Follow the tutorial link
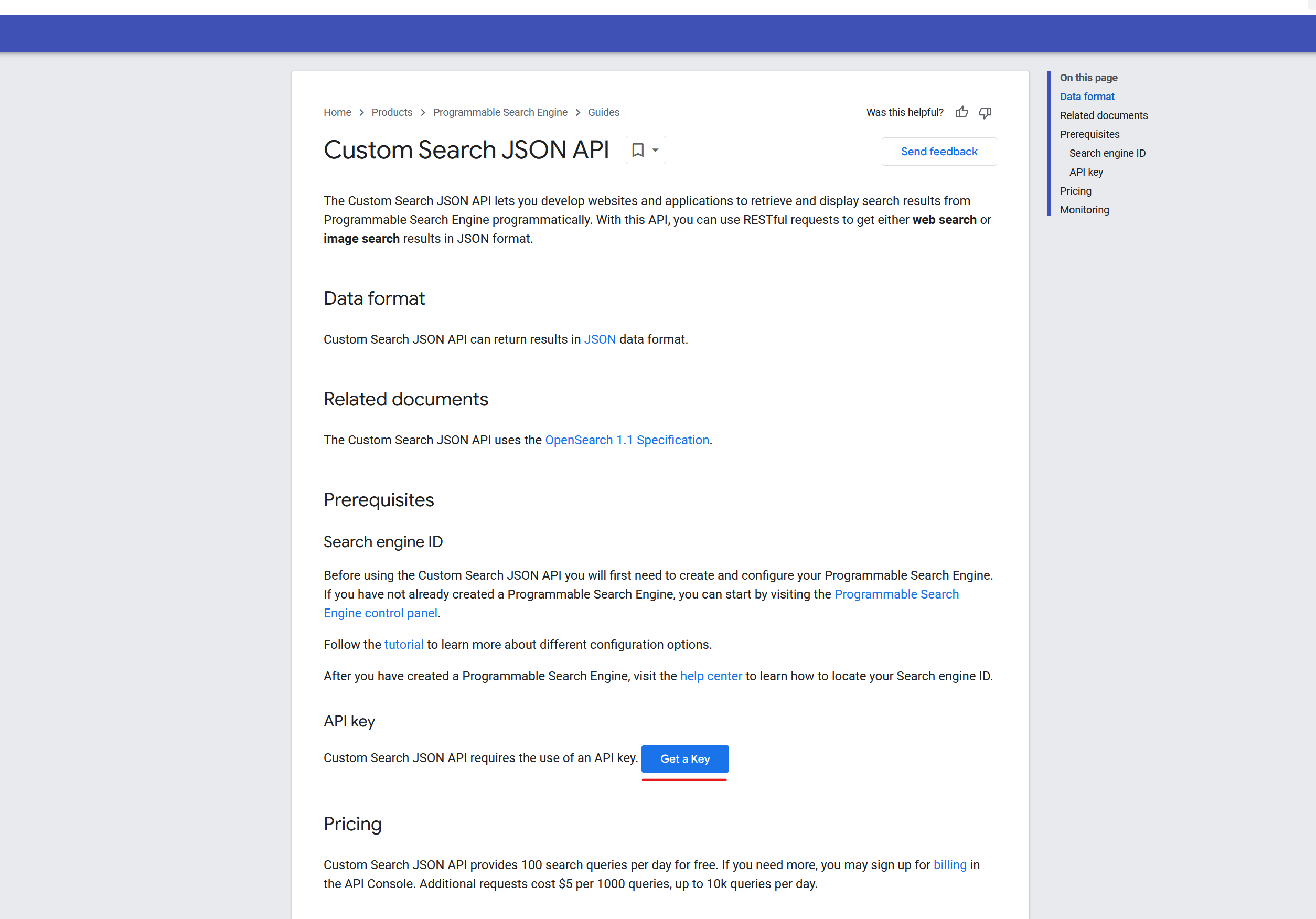Image resolution: width=1316 pixels, height=919 pixels. point(403,645)
